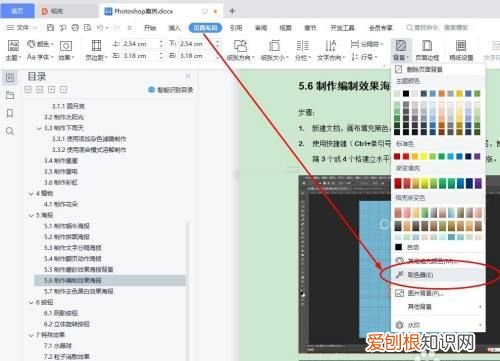Select the search magnifier sidebar icon
This screenshot has height=361, width=500.
[x=10, y=131]
